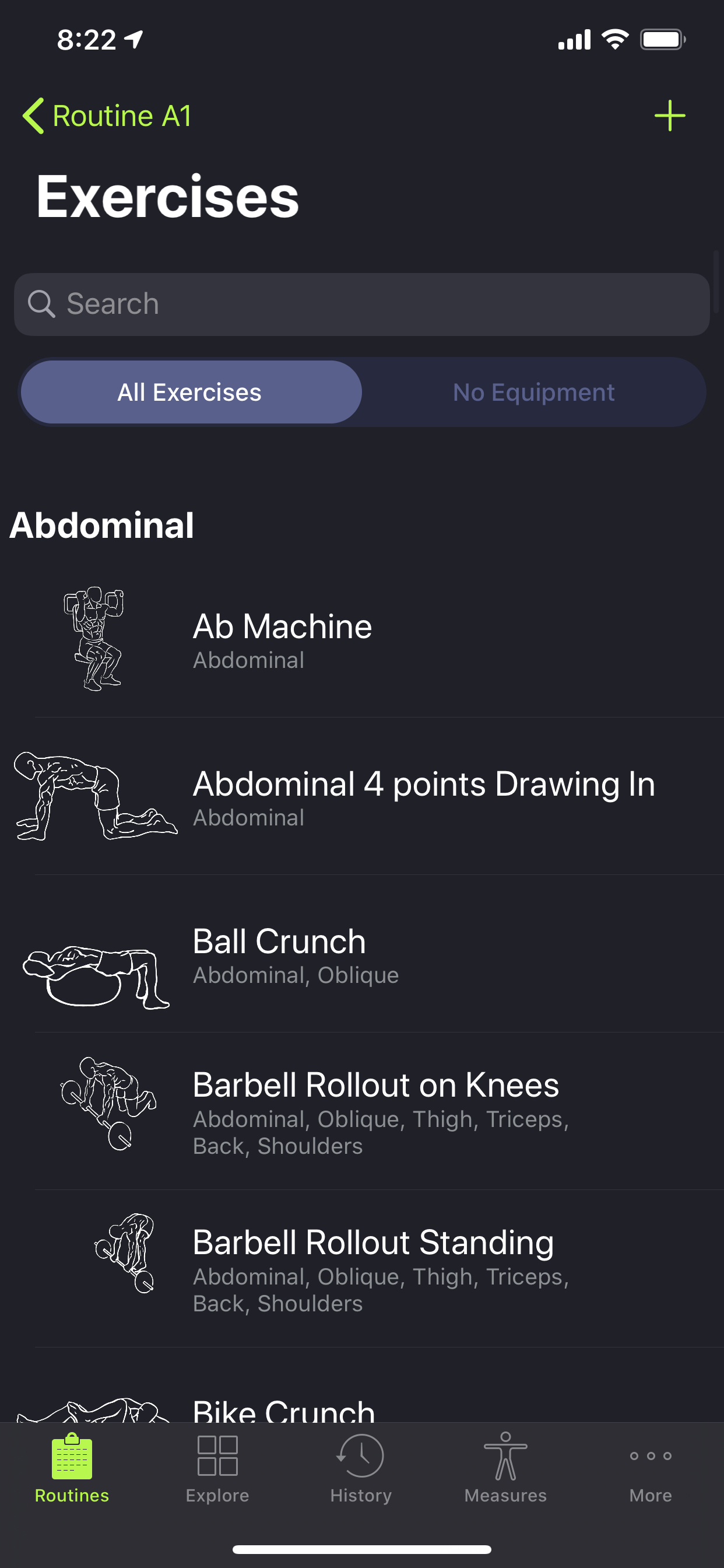Select Abdominal 4 points Drawing In
Image resolution: width=724 pixels, height=1568 pixels.
tap(423, 796)
